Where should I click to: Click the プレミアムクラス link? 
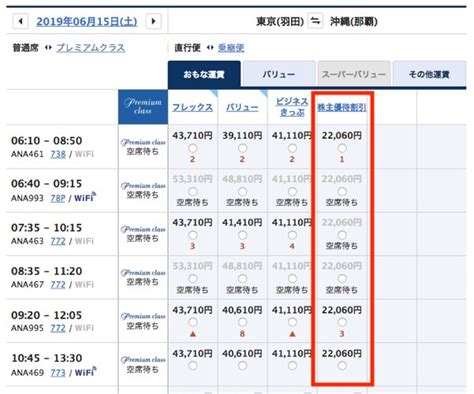coord(91,48)
